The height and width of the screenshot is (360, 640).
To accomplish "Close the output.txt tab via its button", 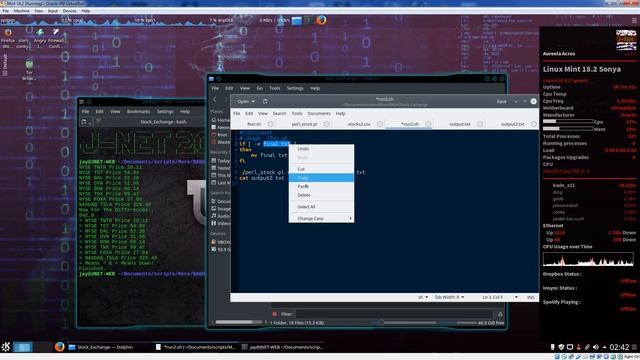I will click(480, 124).
